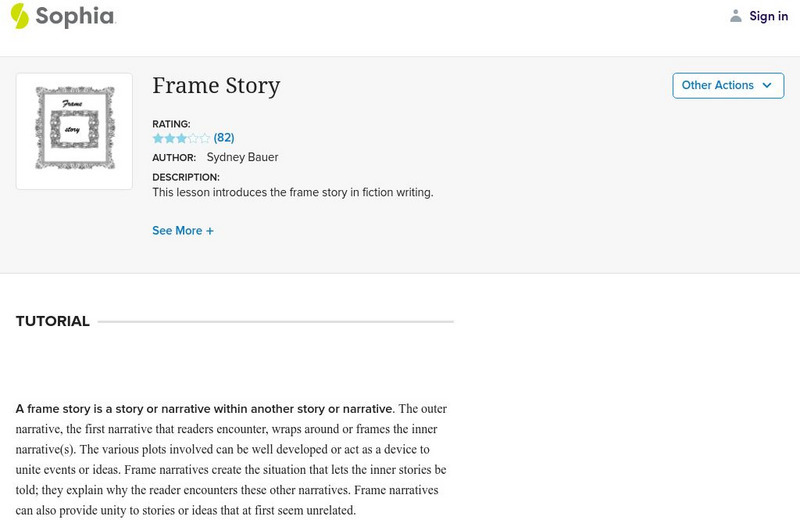Open the Sign in link
This screenshot has height=520, width=800.
768,16
